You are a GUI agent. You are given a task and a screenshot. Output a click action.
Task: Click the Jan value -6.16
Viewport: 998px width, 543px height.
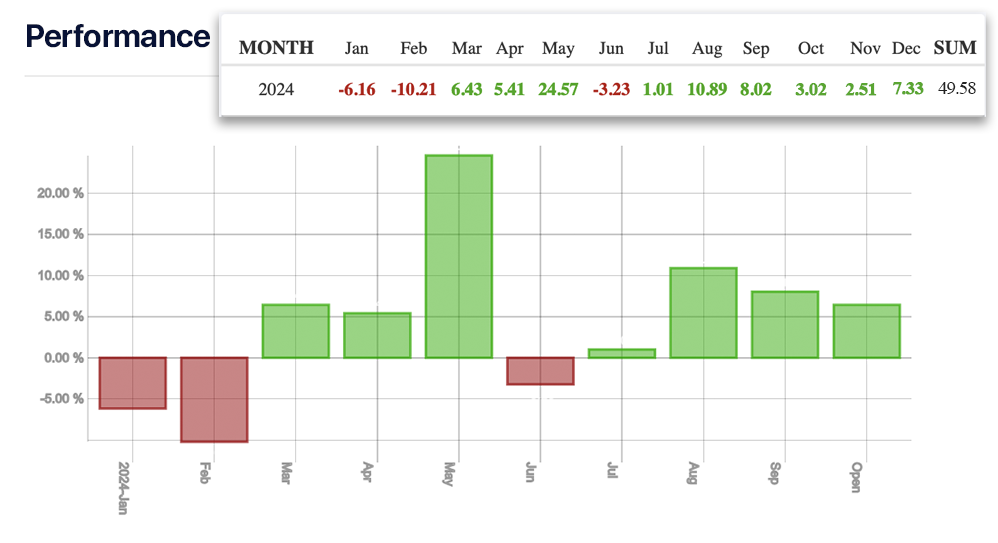coord(357,89)
